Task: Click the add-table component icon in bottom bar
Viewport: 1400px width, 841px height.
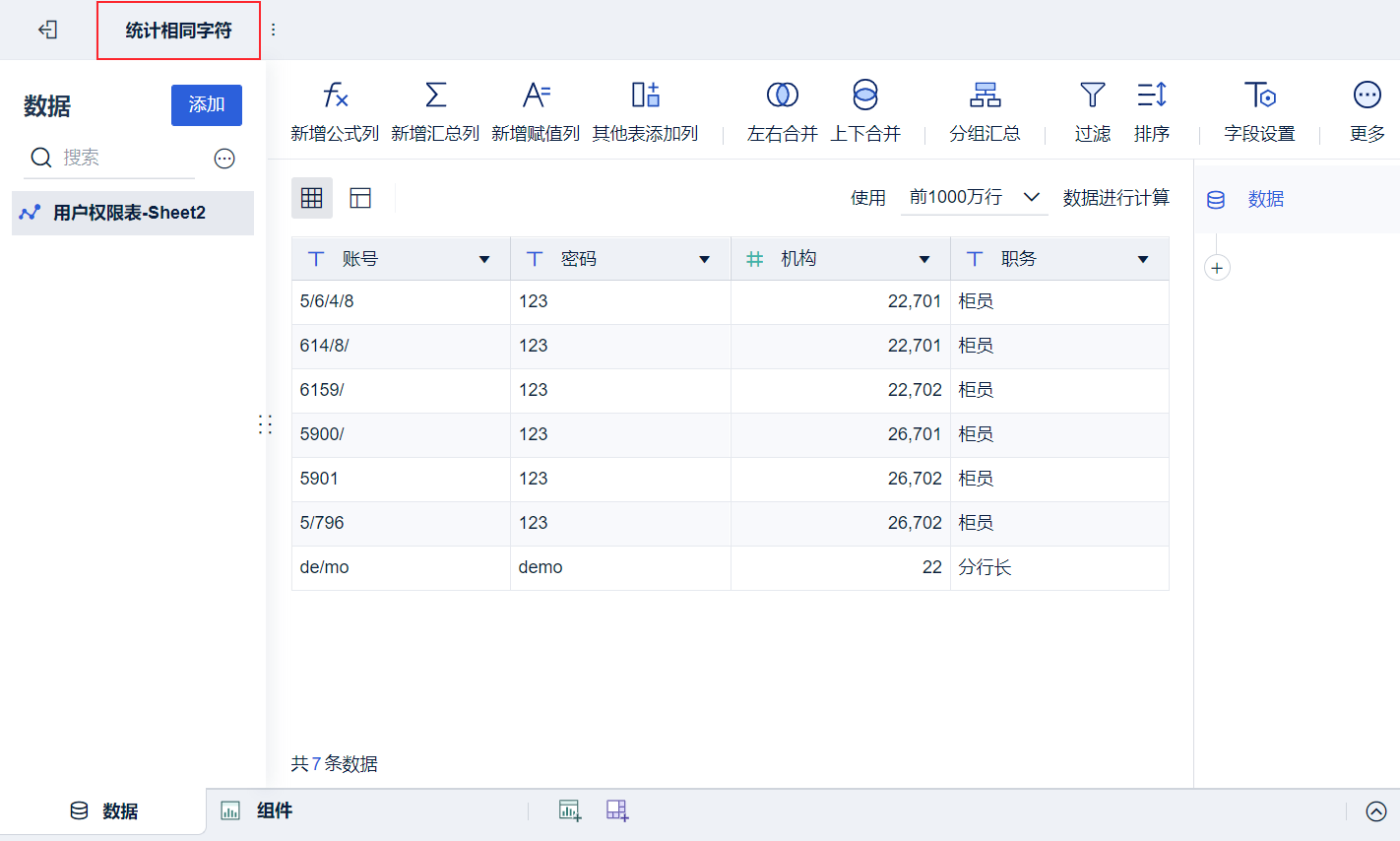Action: click(x=617, y=810)
